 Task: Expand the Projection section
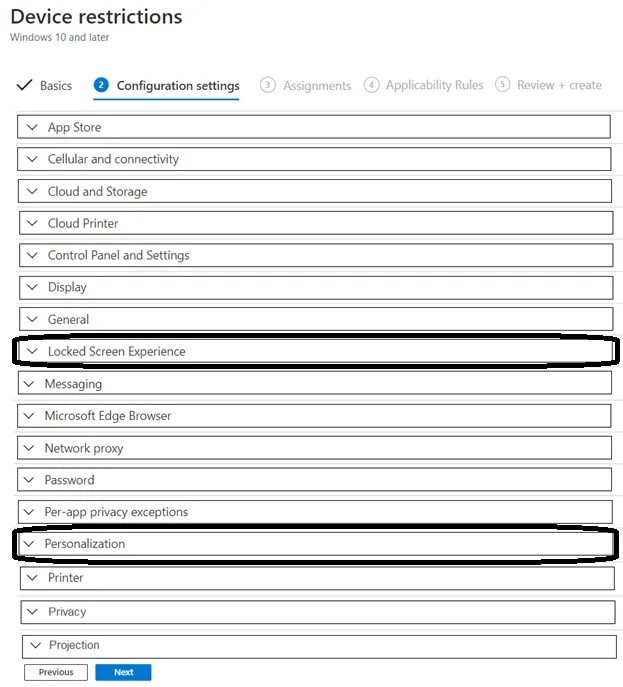click(319, 646)
